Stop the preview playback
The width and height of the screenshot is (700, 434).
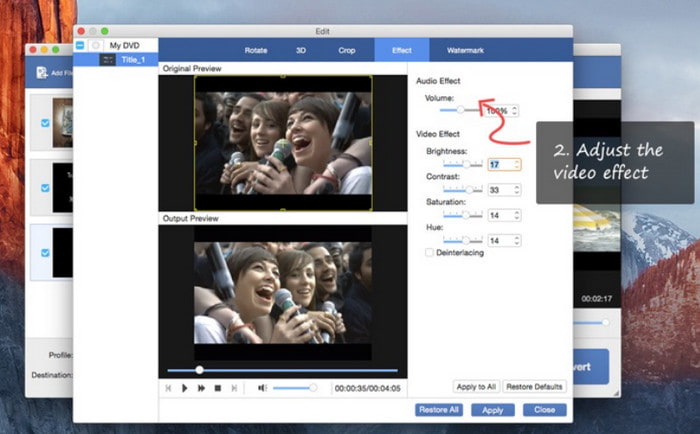coord(218,388)
